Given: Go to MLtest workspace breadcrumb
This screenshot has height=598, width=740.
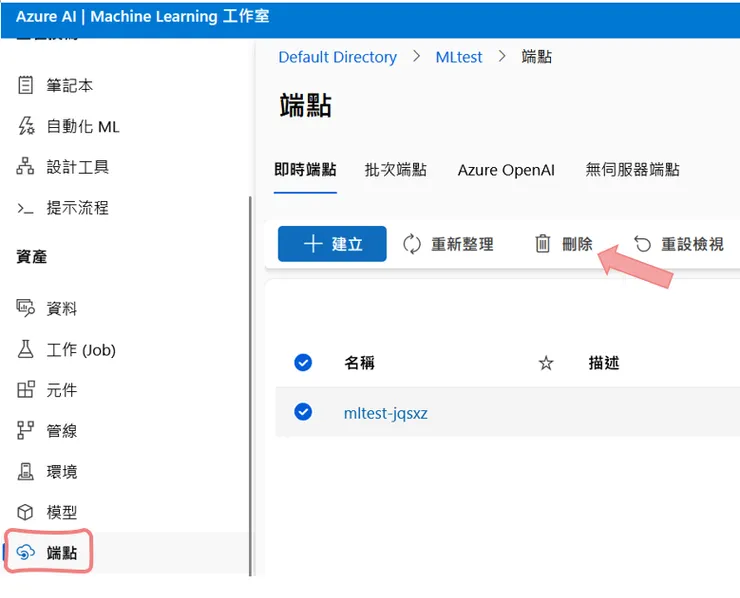Looking at the screenshot, I should tap(459, 57).
